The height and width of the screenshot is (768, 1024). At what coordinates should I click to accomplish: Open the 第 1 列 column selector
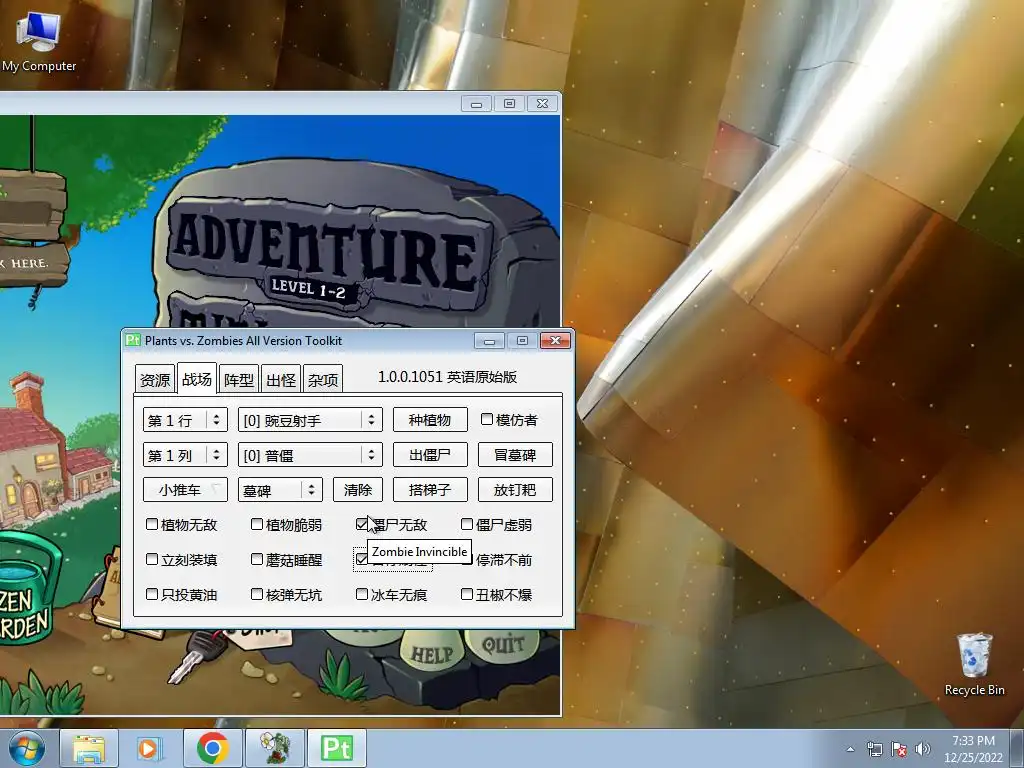coord(185,455)
